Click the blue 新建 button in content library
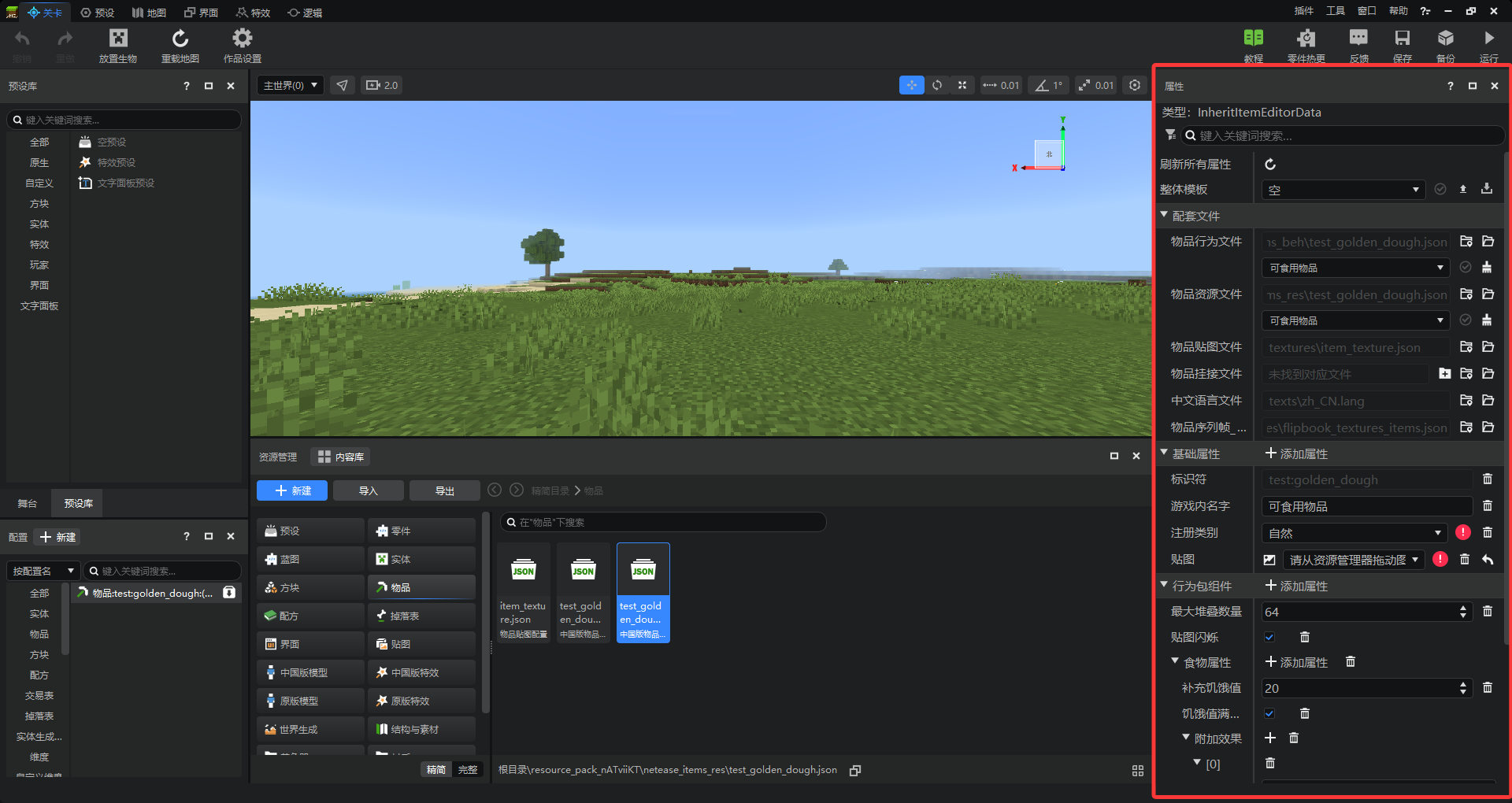1512x803 pixels. pyautogui.click(x=293, y=490)
